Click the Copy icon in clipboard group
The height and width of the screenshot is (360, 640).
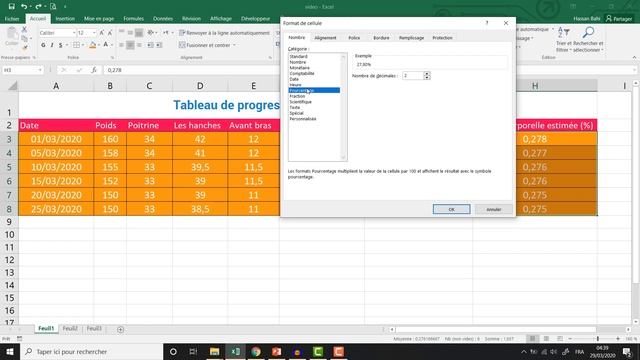[24, 39]
